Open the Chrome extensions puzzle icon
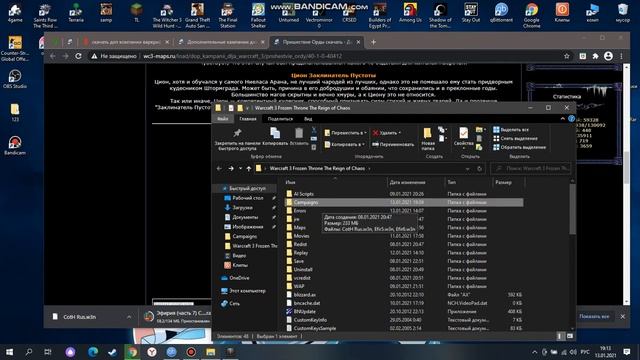Viewport: 640px width, 360px height. [x=596, y=56]
